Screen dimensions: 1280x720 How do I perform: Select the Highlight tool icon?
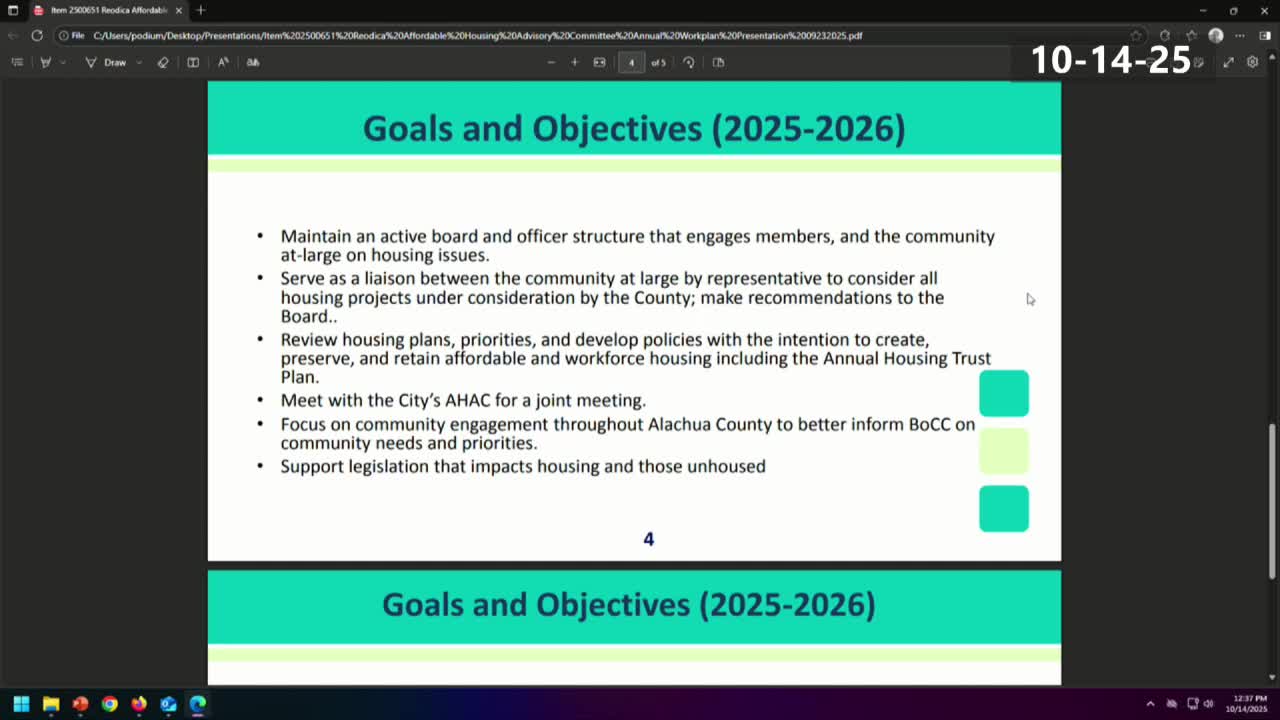[45, 62]
